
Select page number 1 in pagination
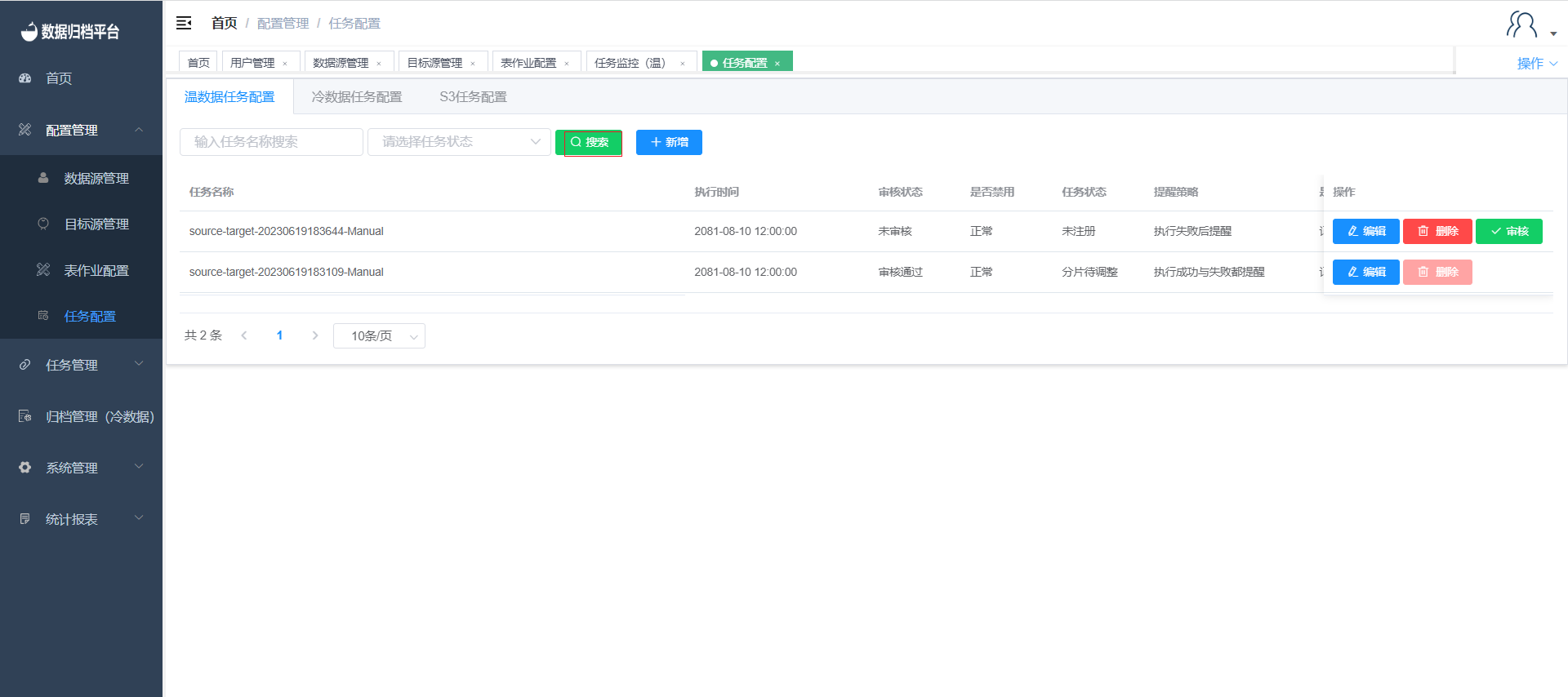[279, 335]
